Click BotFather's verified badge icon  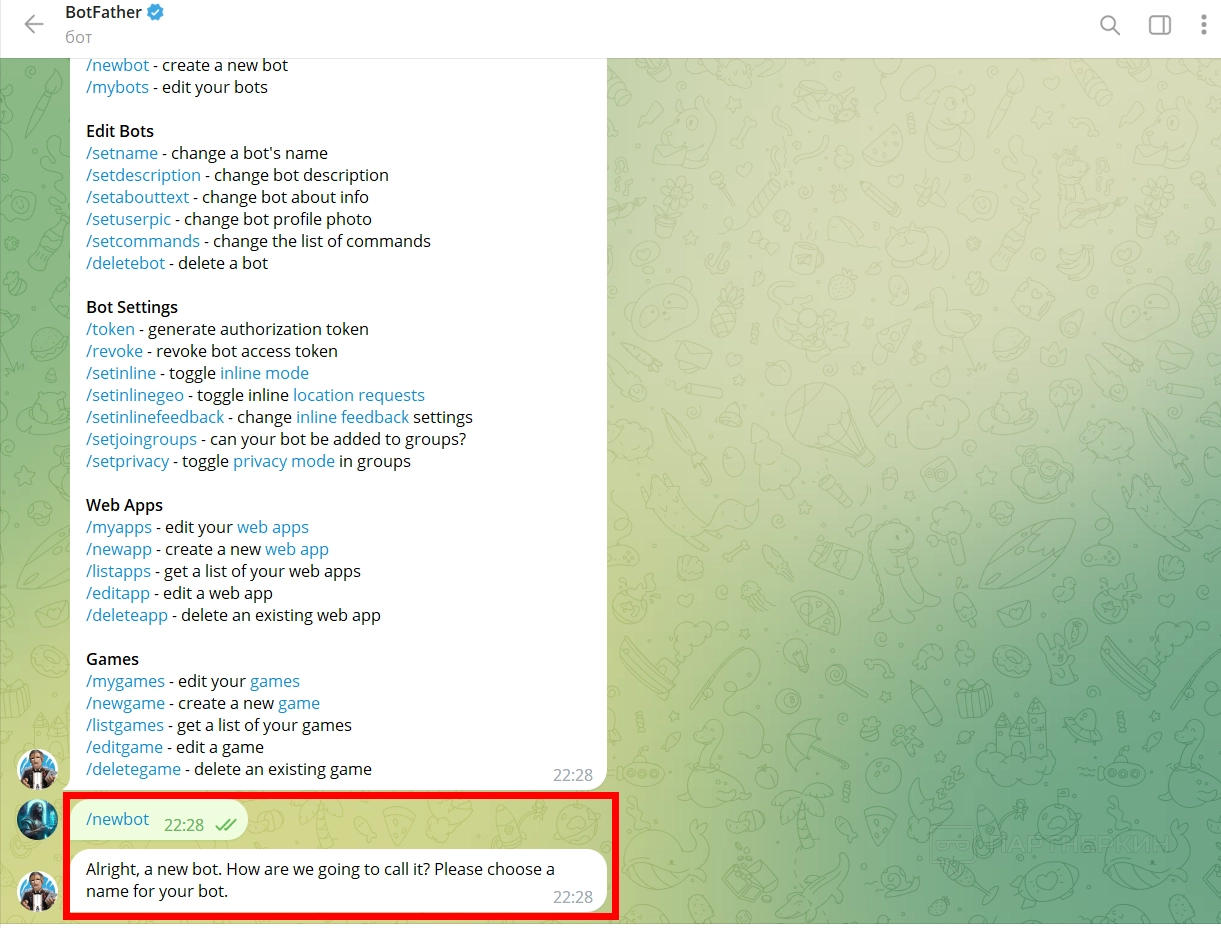click(155, 13)
